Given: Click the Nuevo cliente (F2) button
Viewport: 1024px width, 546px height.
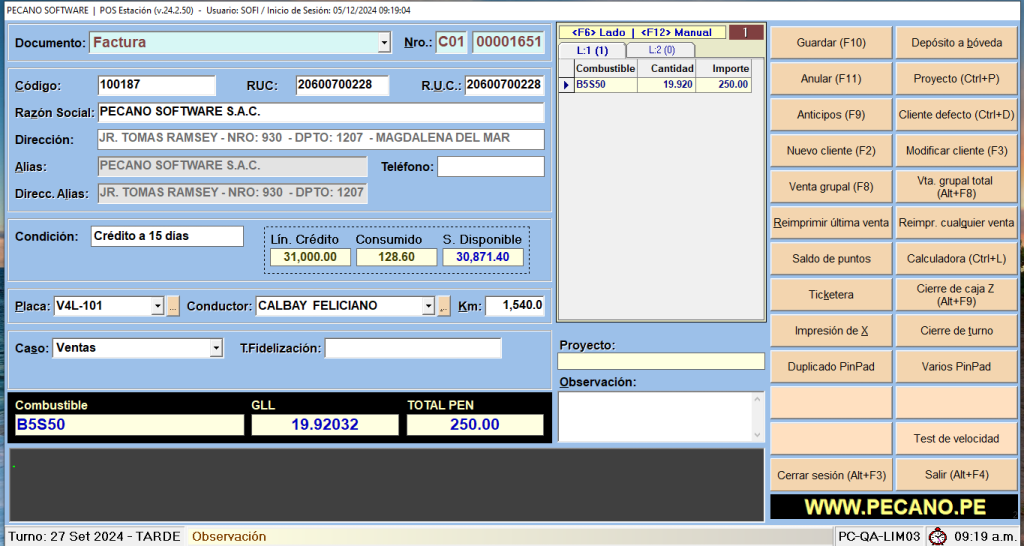Looking at the screenshot, I should point(830,151).
